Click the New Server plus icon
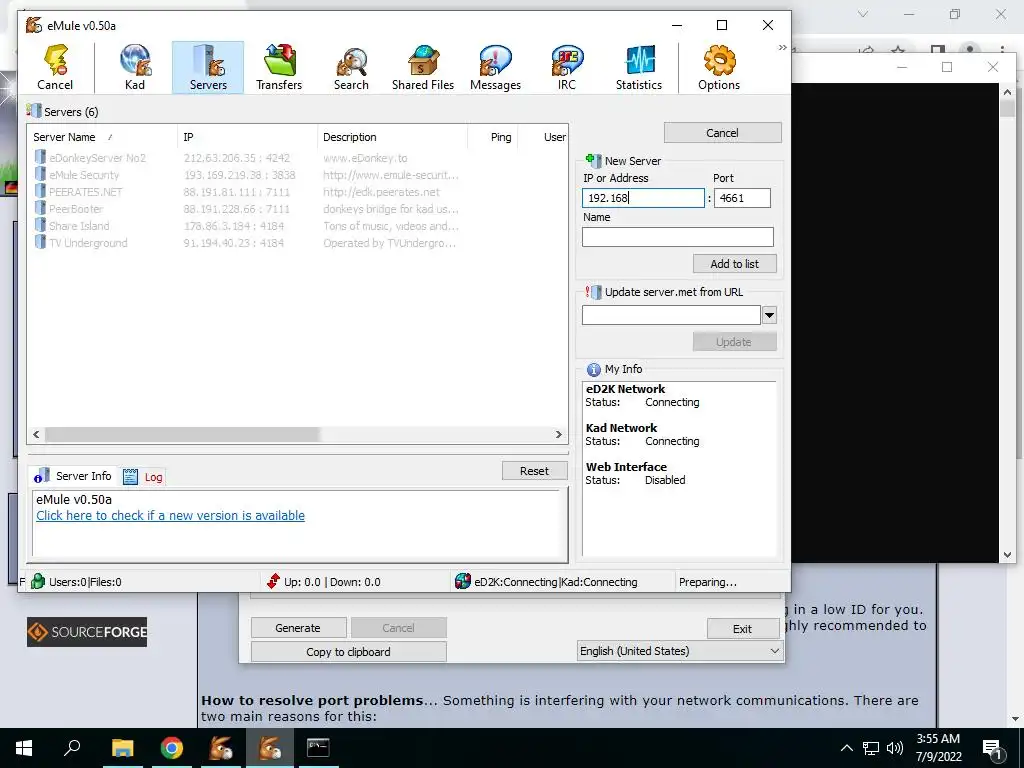Viewport: 1024px width, 768px height. coord(593,160)
